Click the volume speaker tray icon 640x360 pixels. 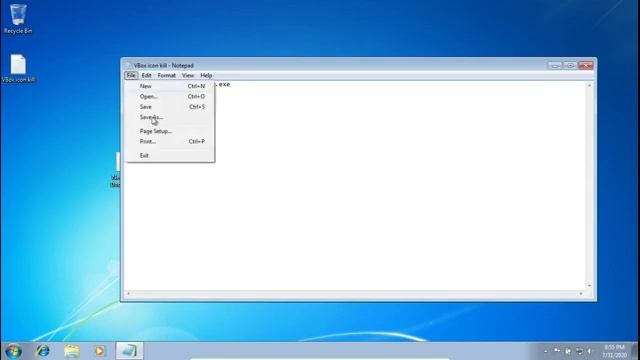(x=589, y=351)
